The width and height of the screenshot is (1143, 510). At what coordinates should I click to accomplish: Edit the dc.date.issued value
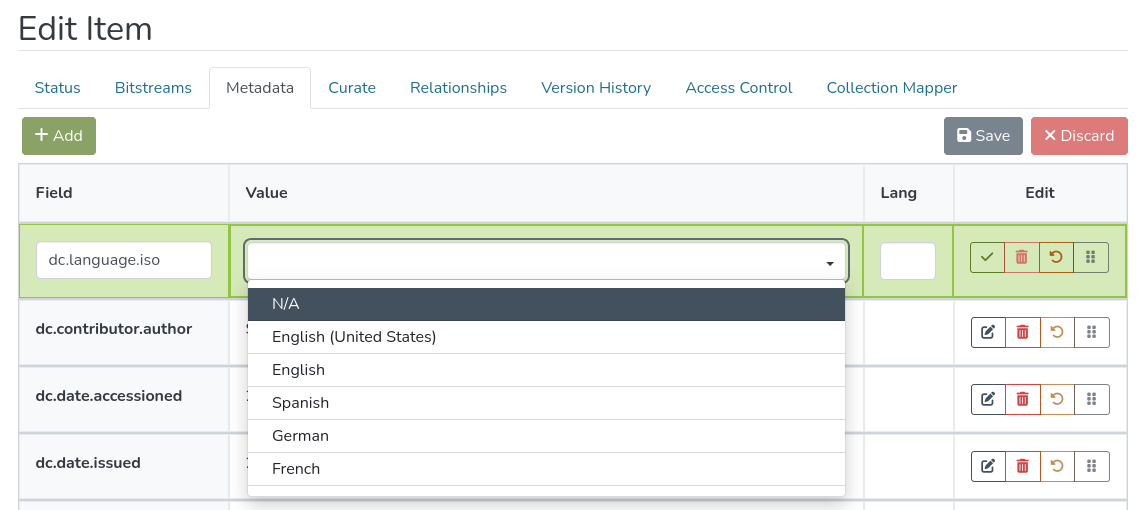point(988,466)
